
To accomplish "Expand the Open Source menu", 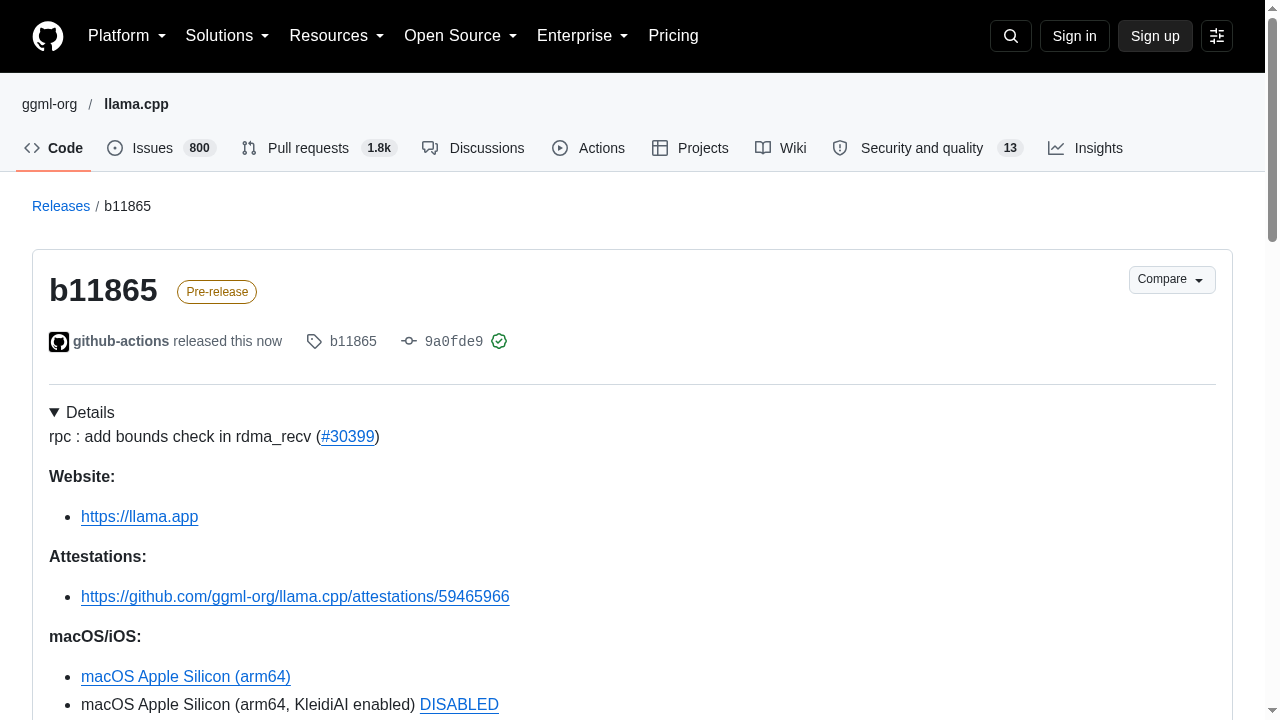I will (461, 36).
